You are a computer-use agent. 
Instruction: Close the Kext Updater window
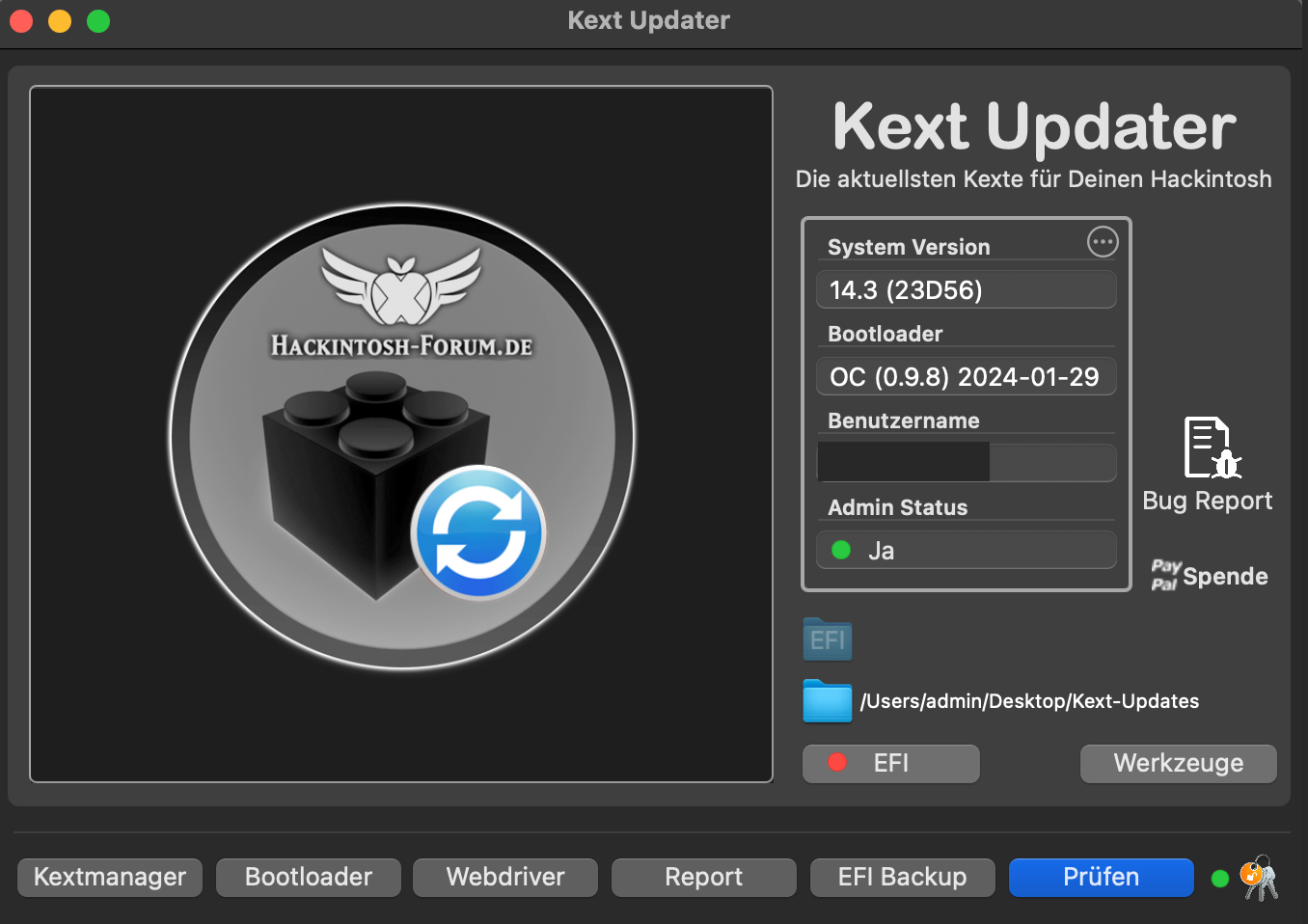click(x=21, y=20)
